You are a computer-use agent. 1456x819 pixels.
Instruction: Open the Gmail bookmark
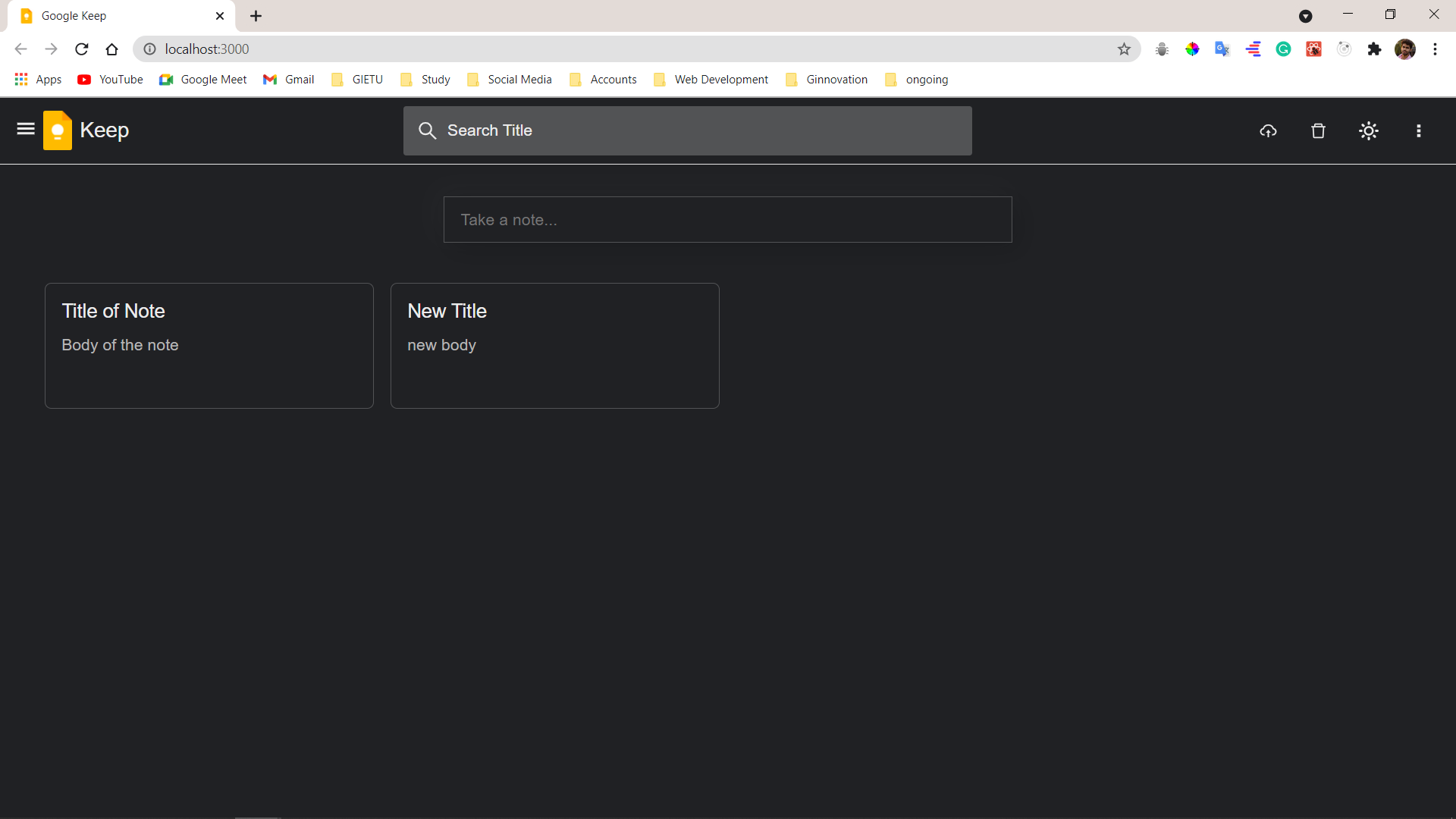(289, 80)
